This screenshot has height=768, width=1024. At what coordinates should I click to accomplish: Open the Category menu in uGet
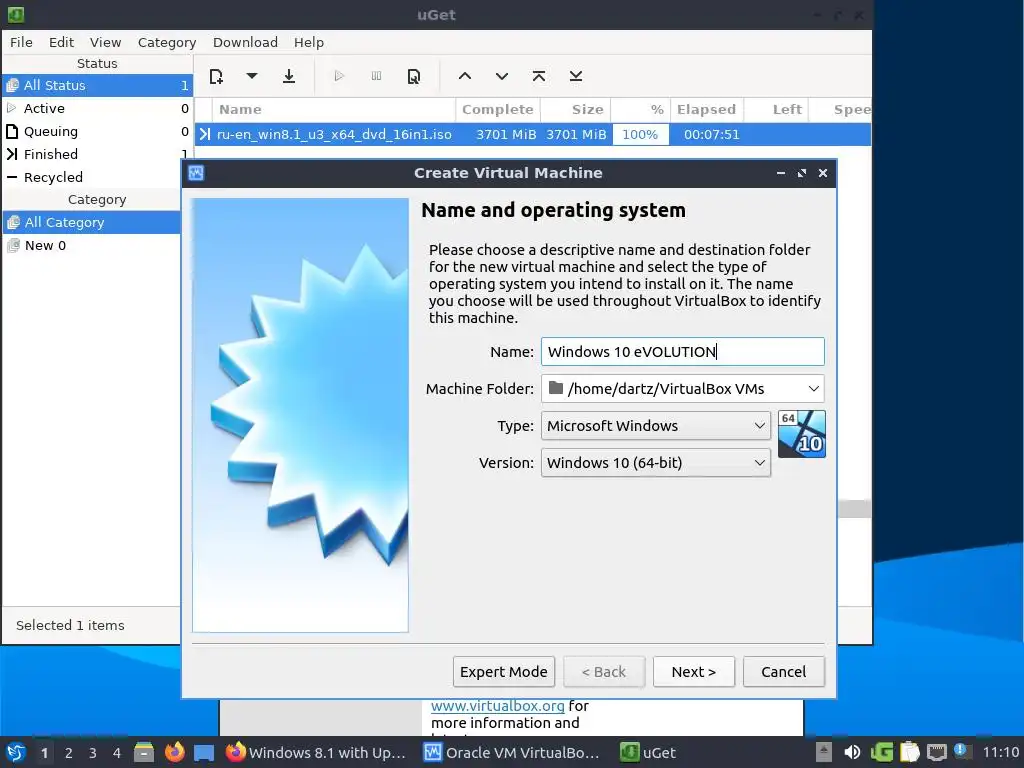(x=167, y=42)
